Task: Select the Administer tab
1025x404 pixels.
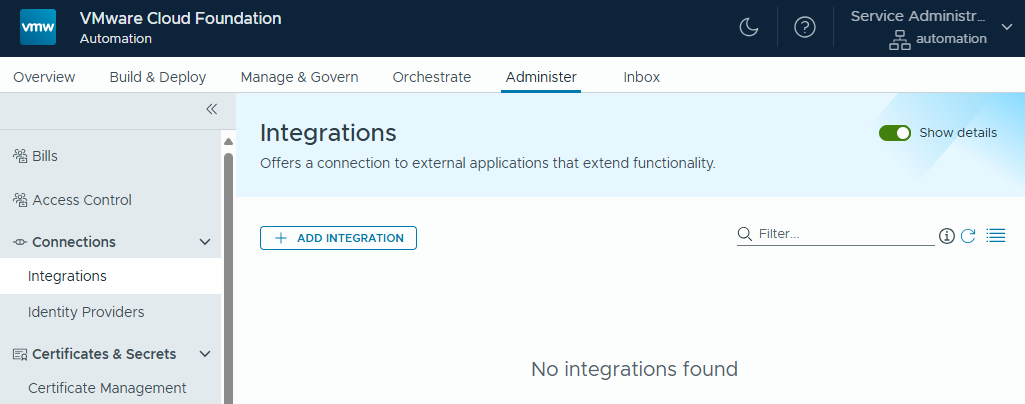Action: tap(541, 77)
